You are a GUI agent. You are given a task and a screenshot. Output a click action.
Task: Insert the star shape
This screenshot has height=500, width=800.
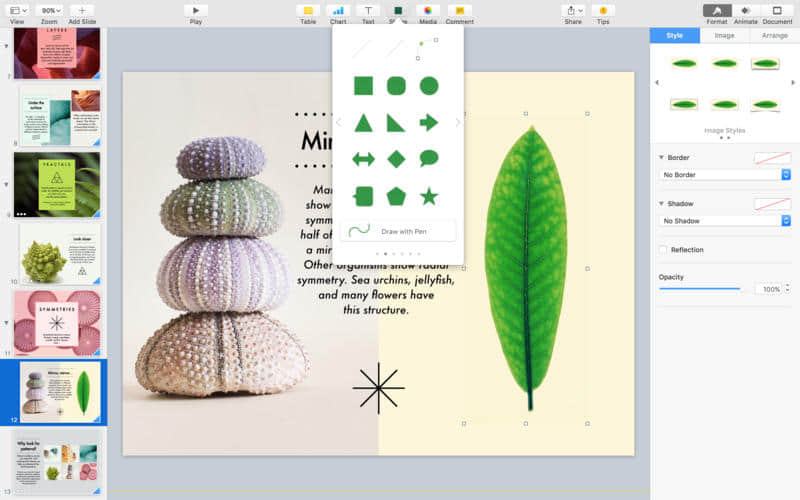click(x=429, y=196)
